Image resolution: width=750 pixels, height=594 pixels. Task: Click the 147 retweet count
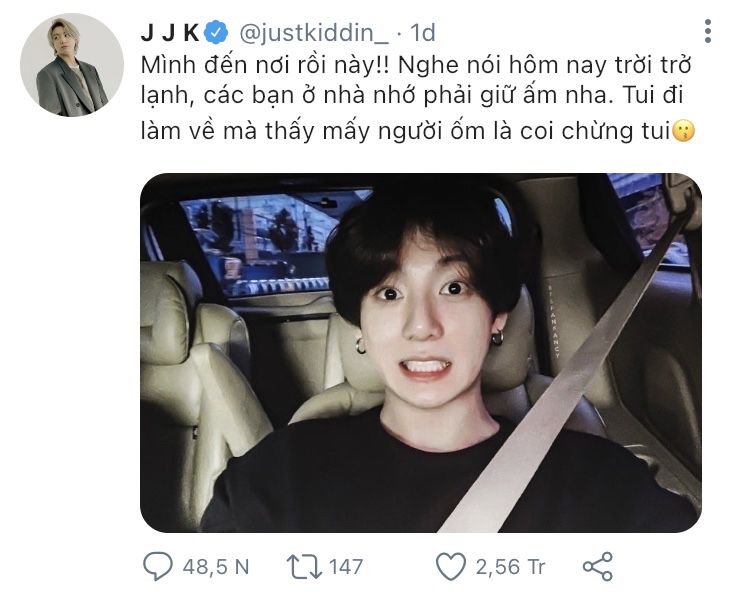(x=346, y=567)
